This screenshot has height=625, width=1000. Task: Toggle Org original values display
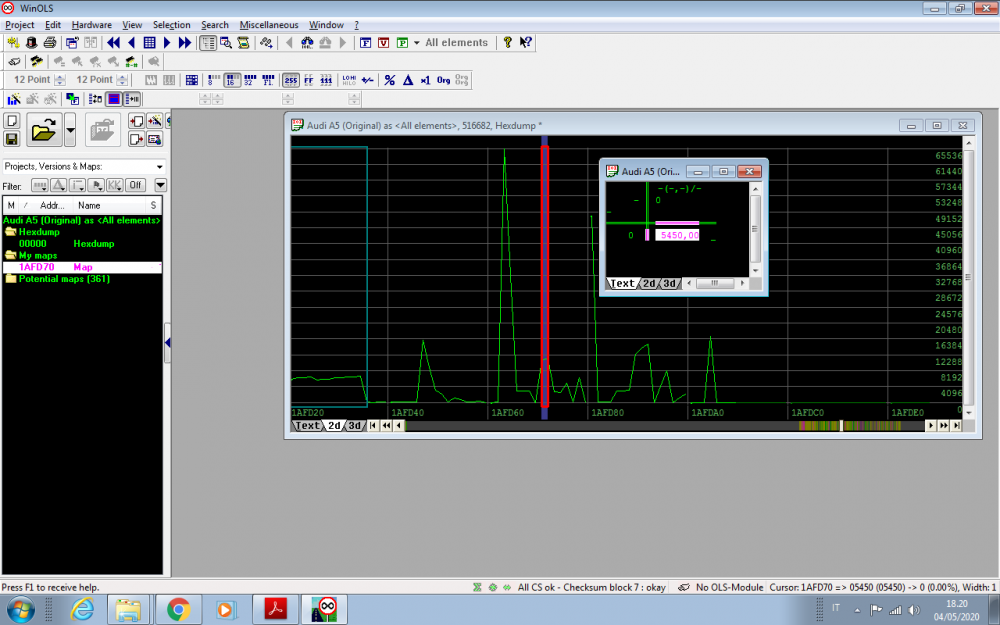click(x=443, y=80)
